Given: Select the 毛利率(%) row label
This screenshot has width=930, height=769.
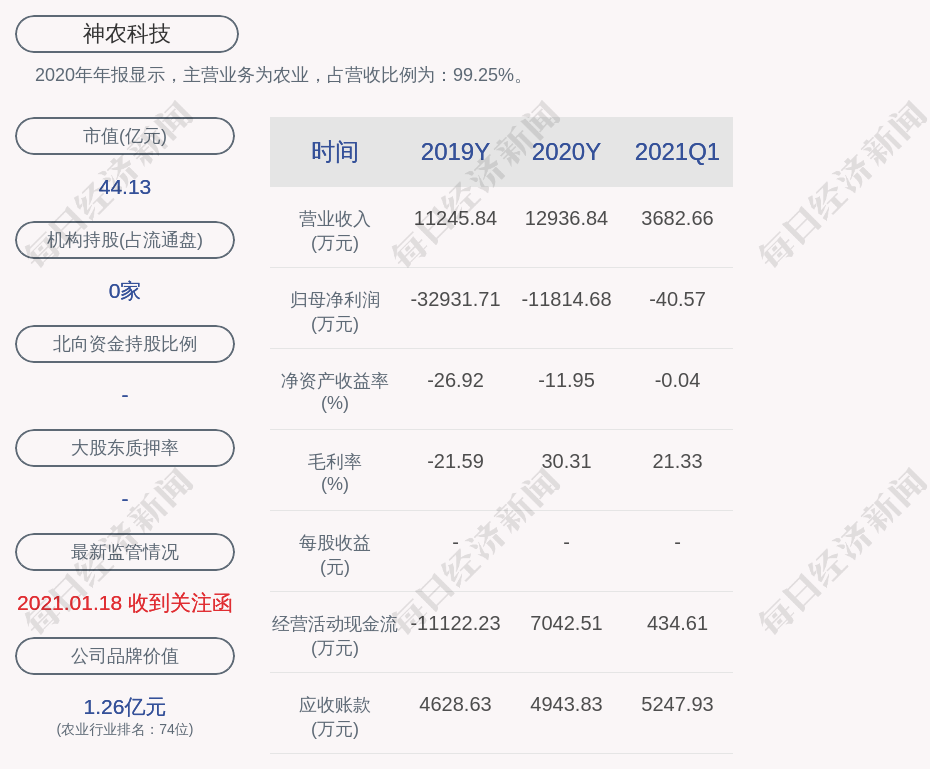Looking at the screenshot, I should [335, 473].
